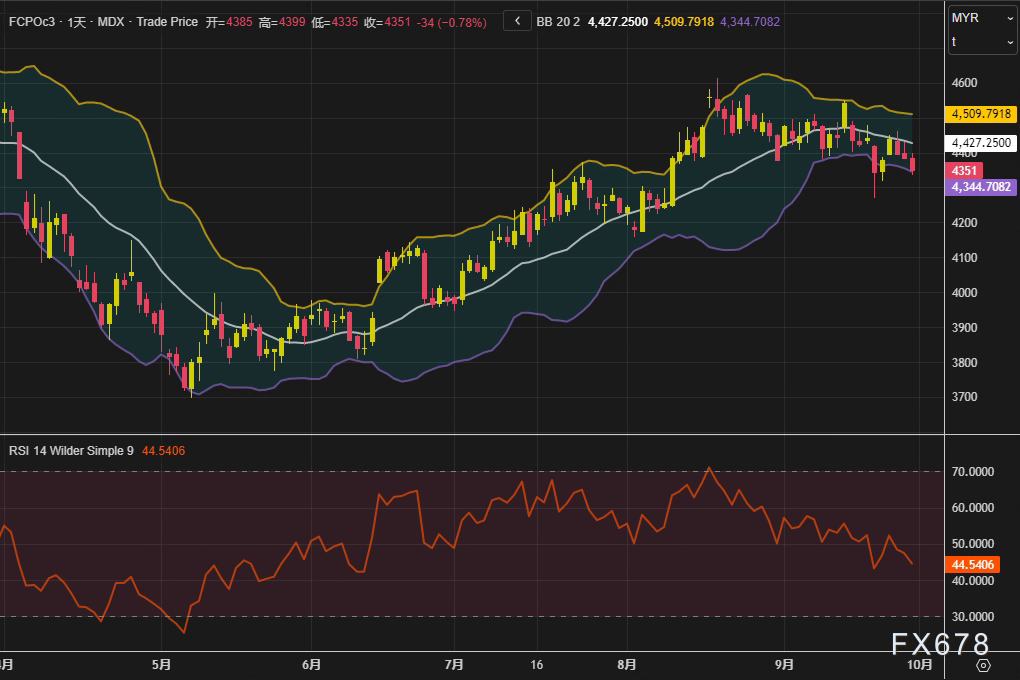
Task: Open chart settings hexagon icon
Action: (983, 665)
